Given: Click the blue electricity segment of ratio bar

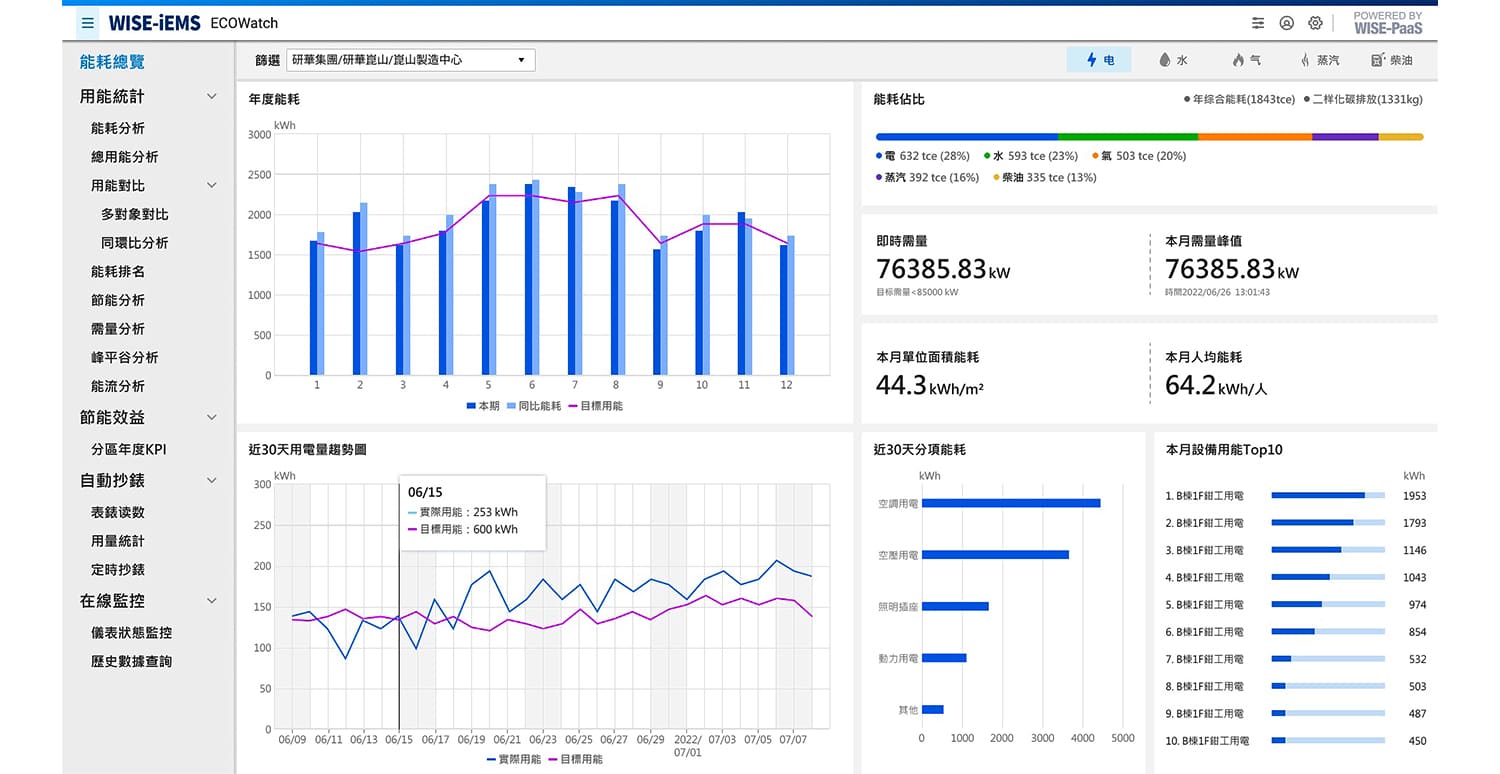Looking at the screenshot, I should [966, 137].
